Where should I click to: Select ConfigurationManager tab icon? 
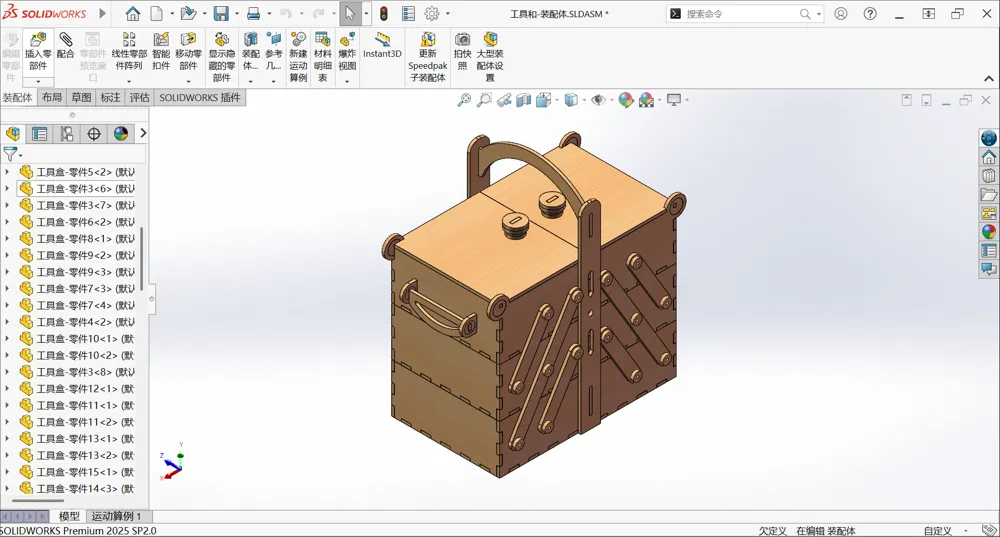pyautogui.click(x=66, y=133)
